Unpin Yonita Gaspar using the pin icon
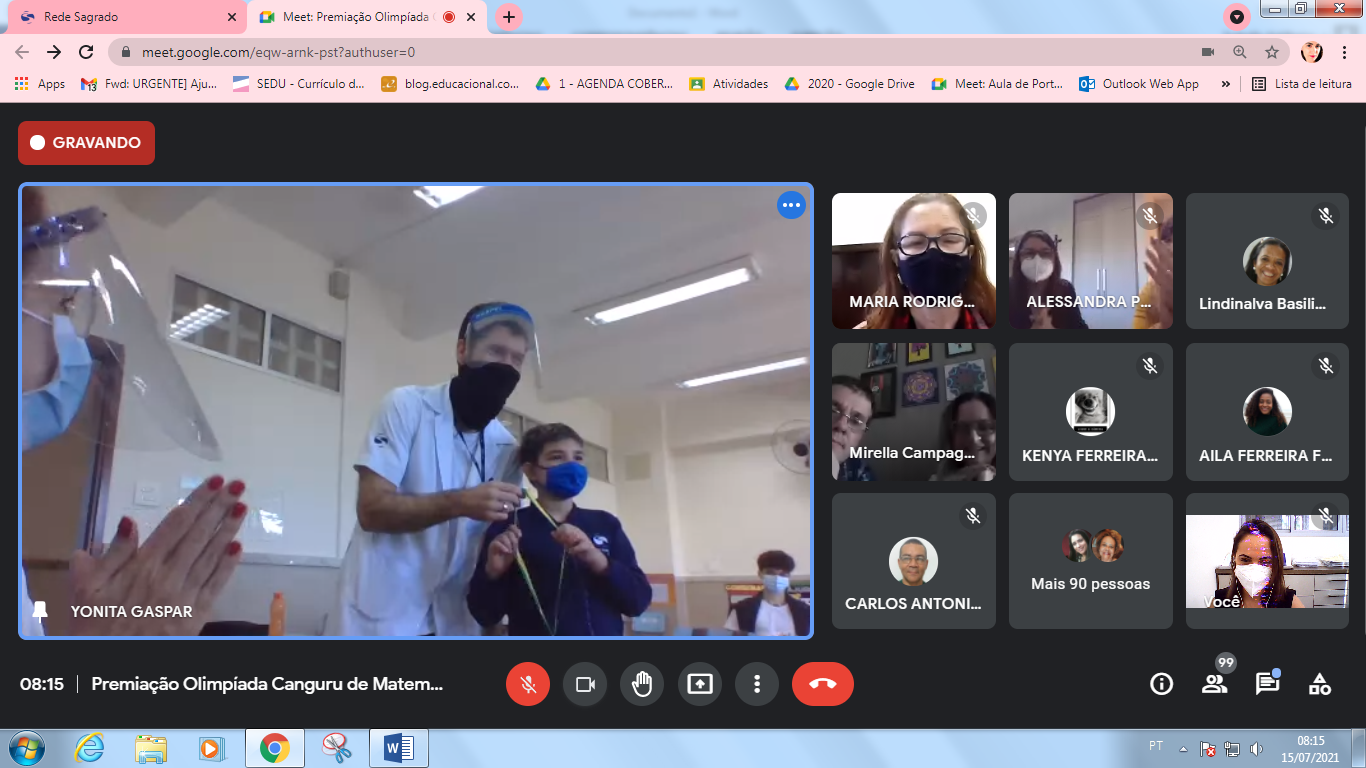This screenshot has width=1366, height=768. pyautogui.click(x=40, y=611)
